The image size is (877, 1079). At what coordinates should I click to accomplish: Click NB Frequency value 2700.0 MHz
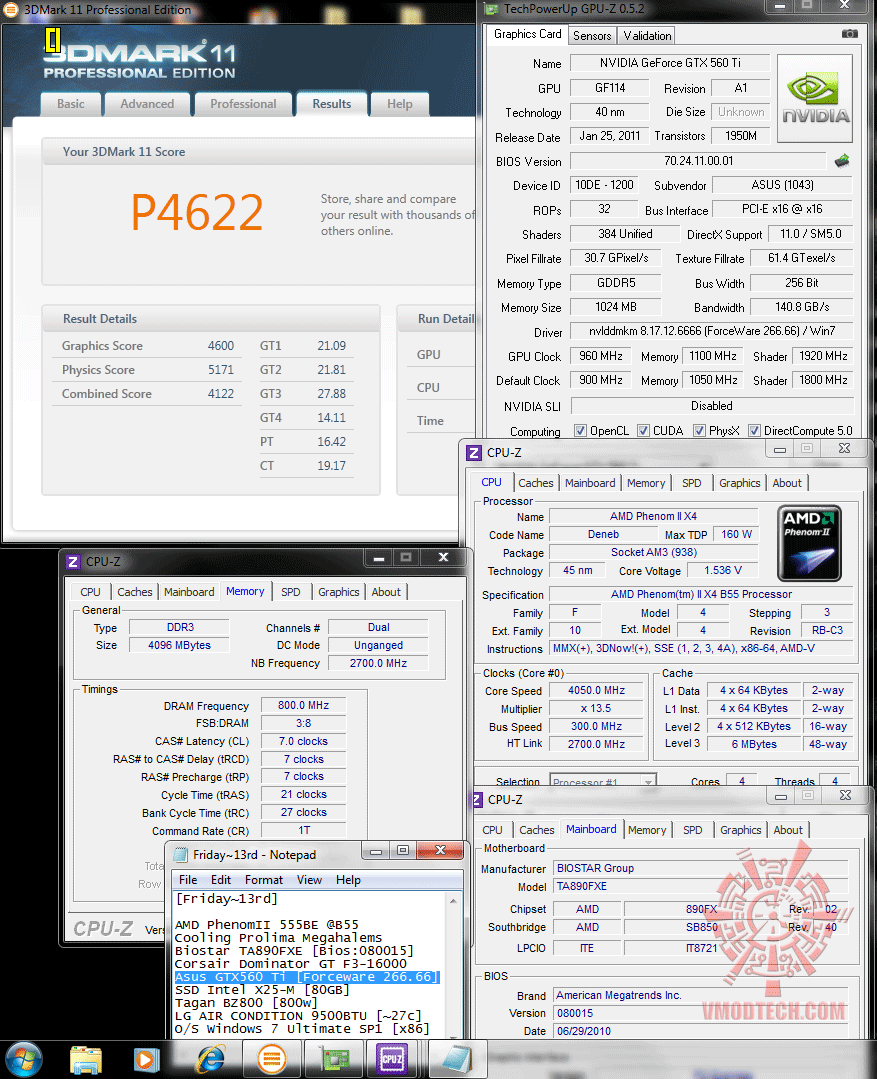(x=378, y=663)
